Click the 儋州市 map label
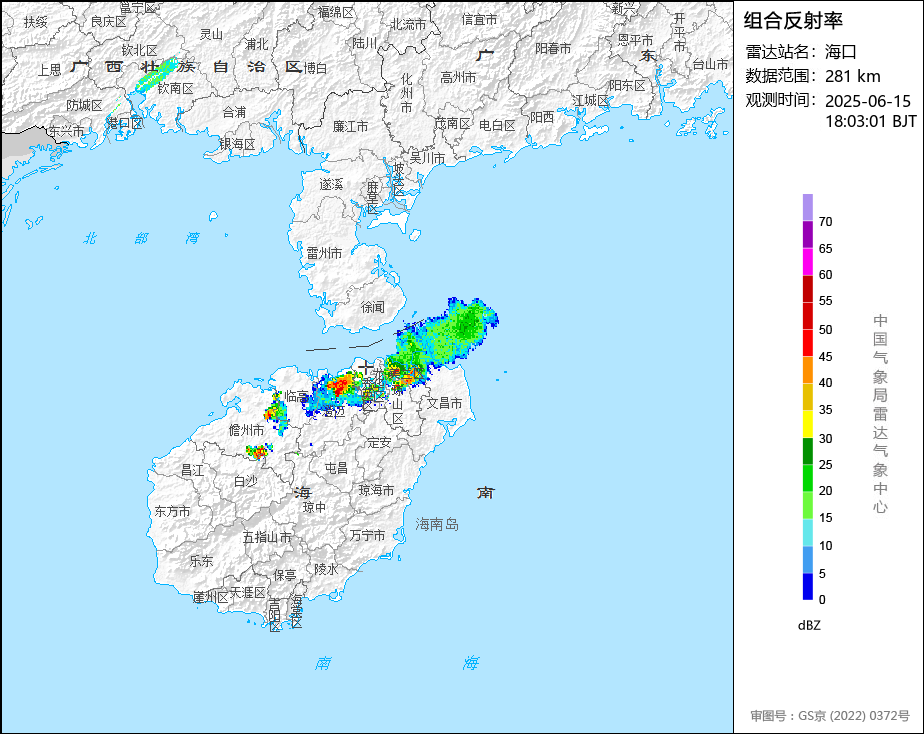This screenshot has width=924, height=734. click(246, 430)
